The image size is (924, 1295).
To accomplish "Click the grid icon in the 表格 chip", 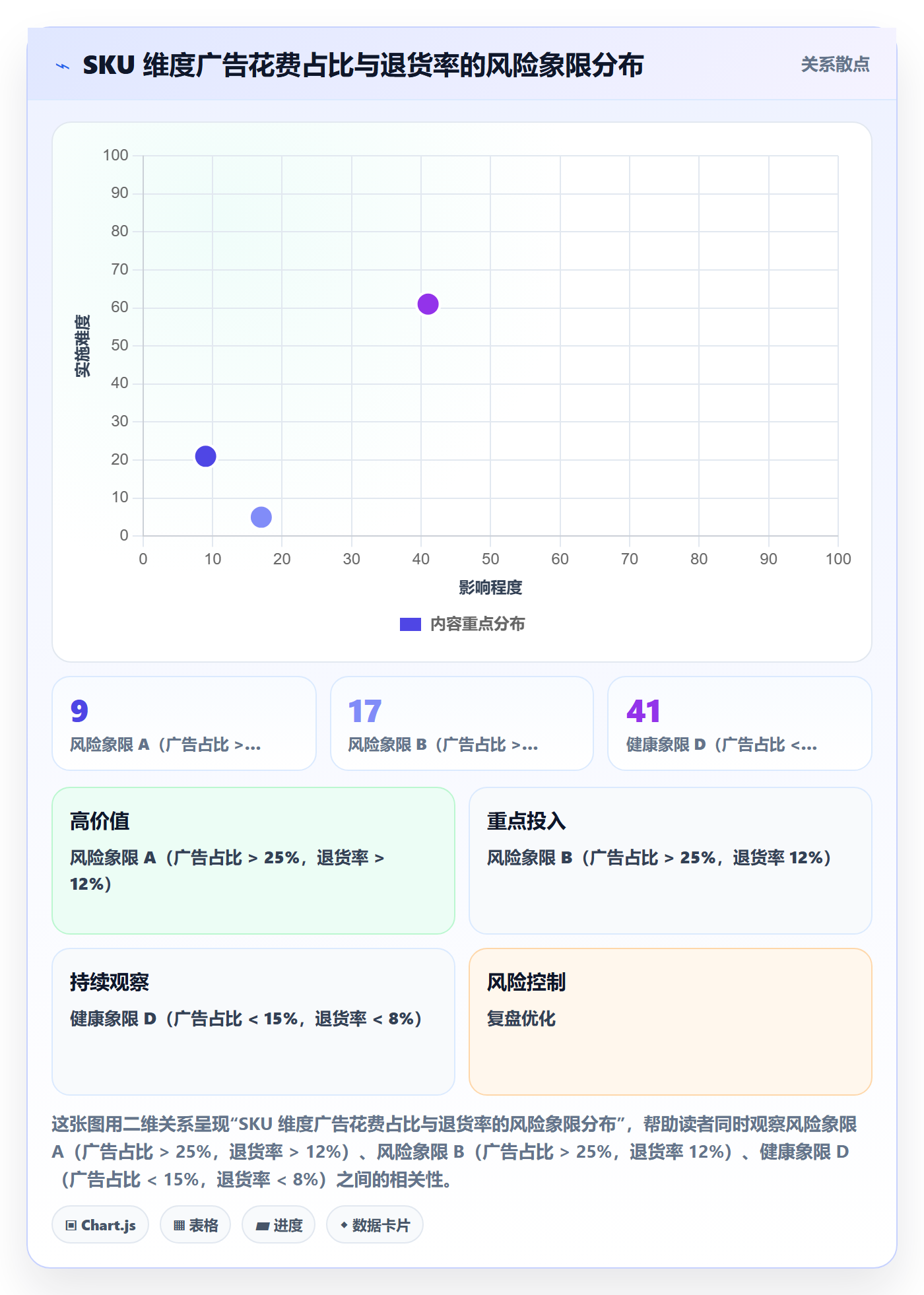I will pyautogui.click(x=180, y=1226).
